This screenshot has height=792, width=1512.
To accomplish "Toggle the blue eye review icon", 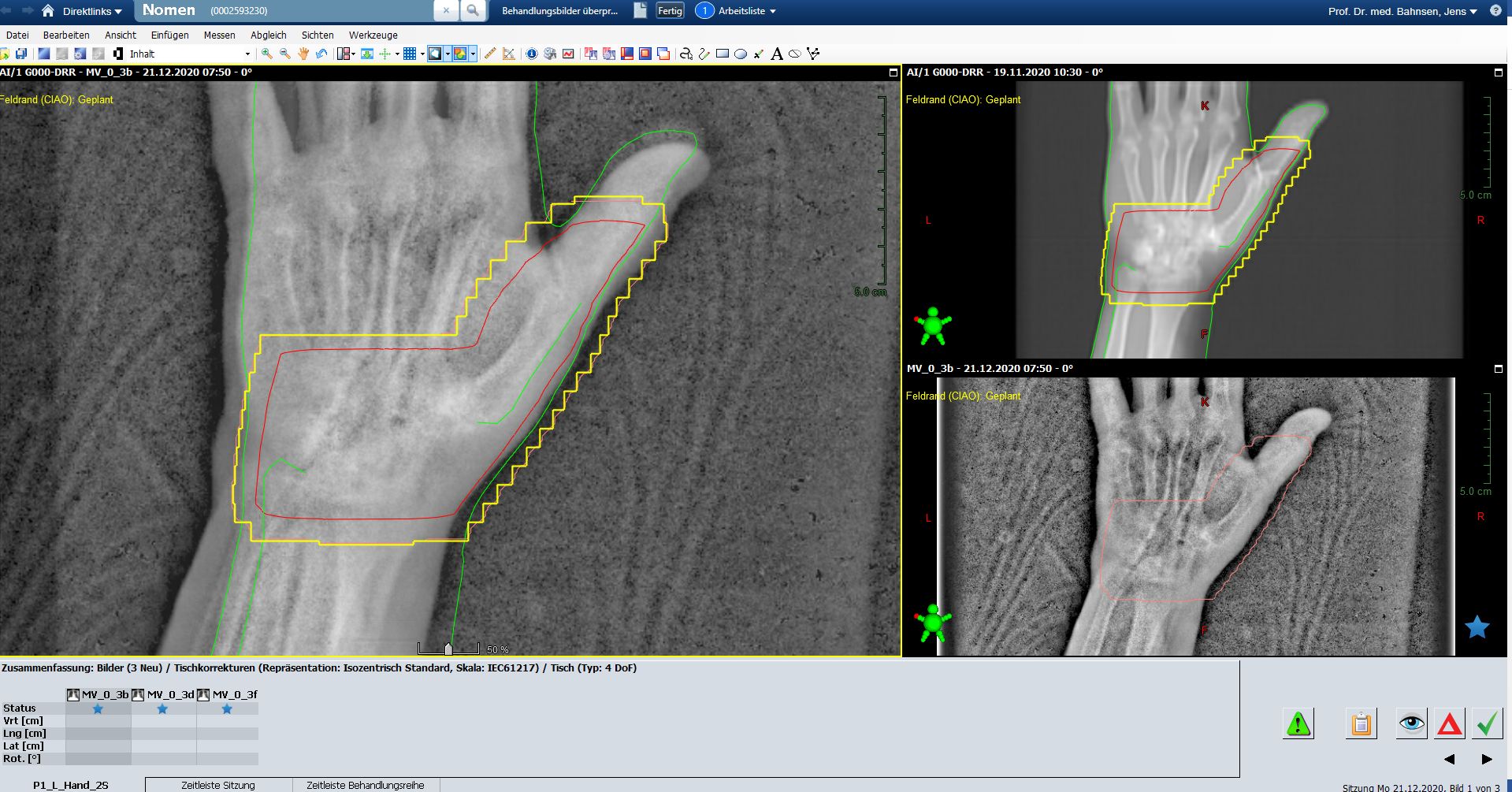I will click(1411, 723).
